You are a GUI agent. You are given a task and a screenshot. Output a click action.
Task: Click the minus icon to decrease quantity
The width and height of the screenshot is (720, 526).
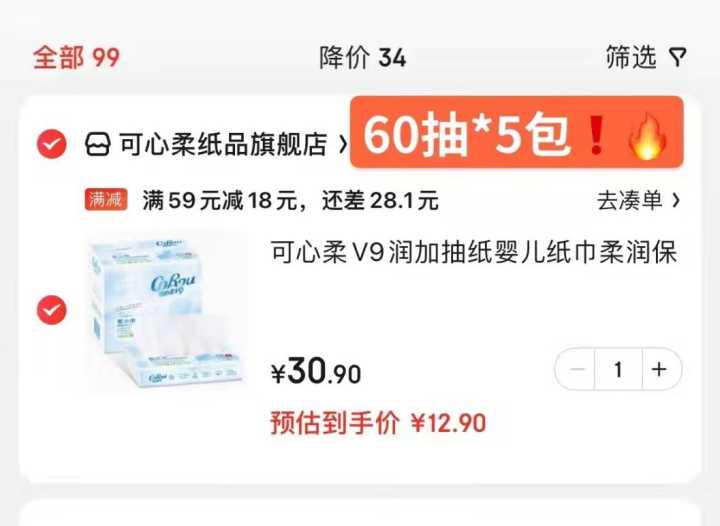coord(577,369)
